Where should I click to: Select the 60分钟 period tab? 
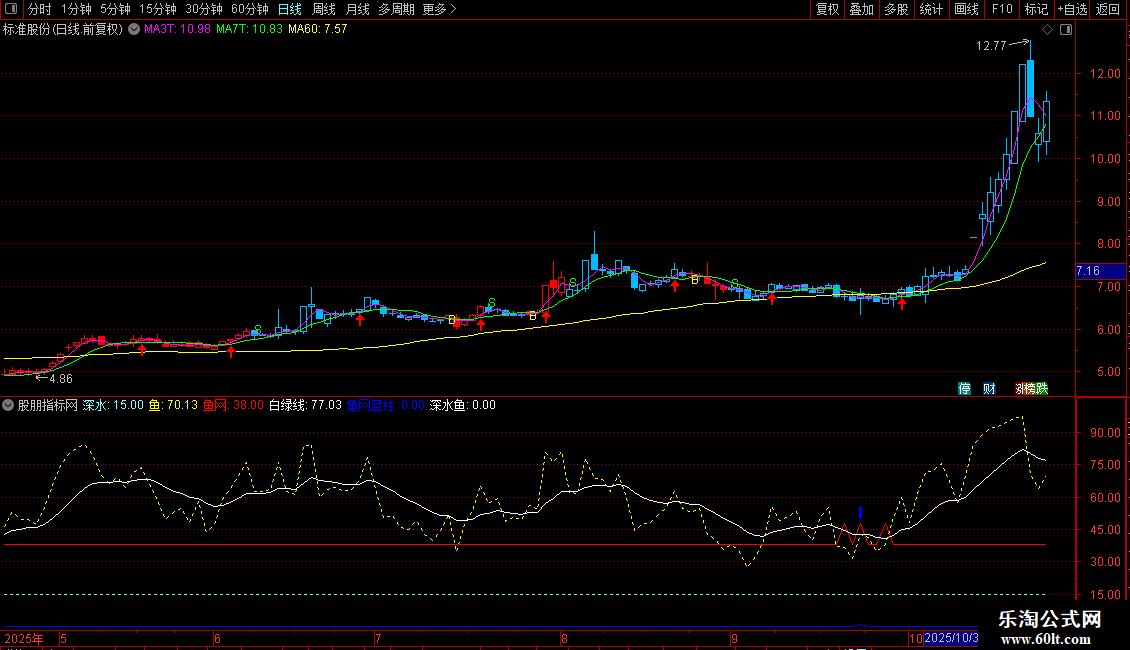(x=250, y=9)
